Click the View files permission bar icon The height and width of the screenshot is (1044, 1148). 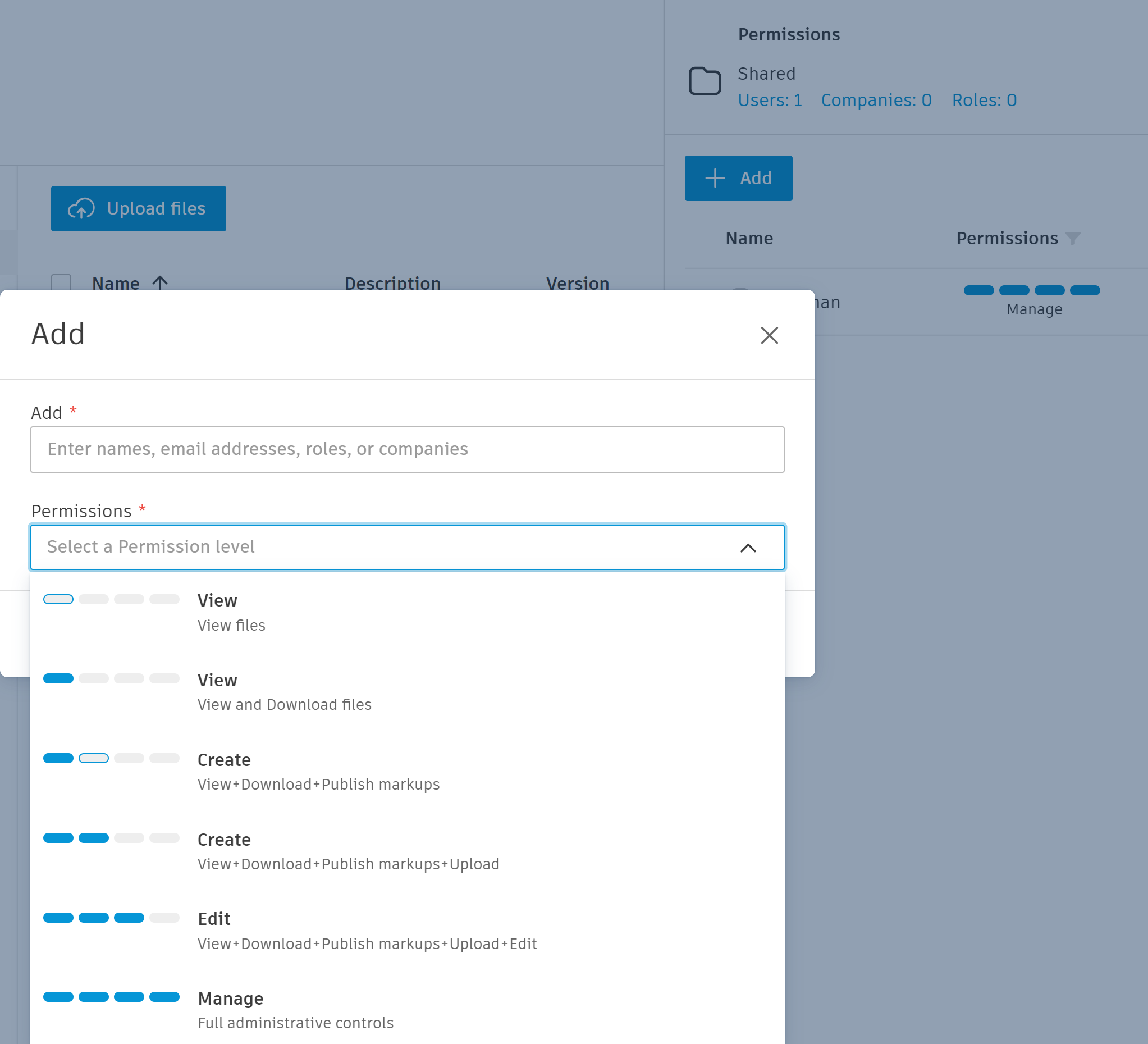[111, 599]
